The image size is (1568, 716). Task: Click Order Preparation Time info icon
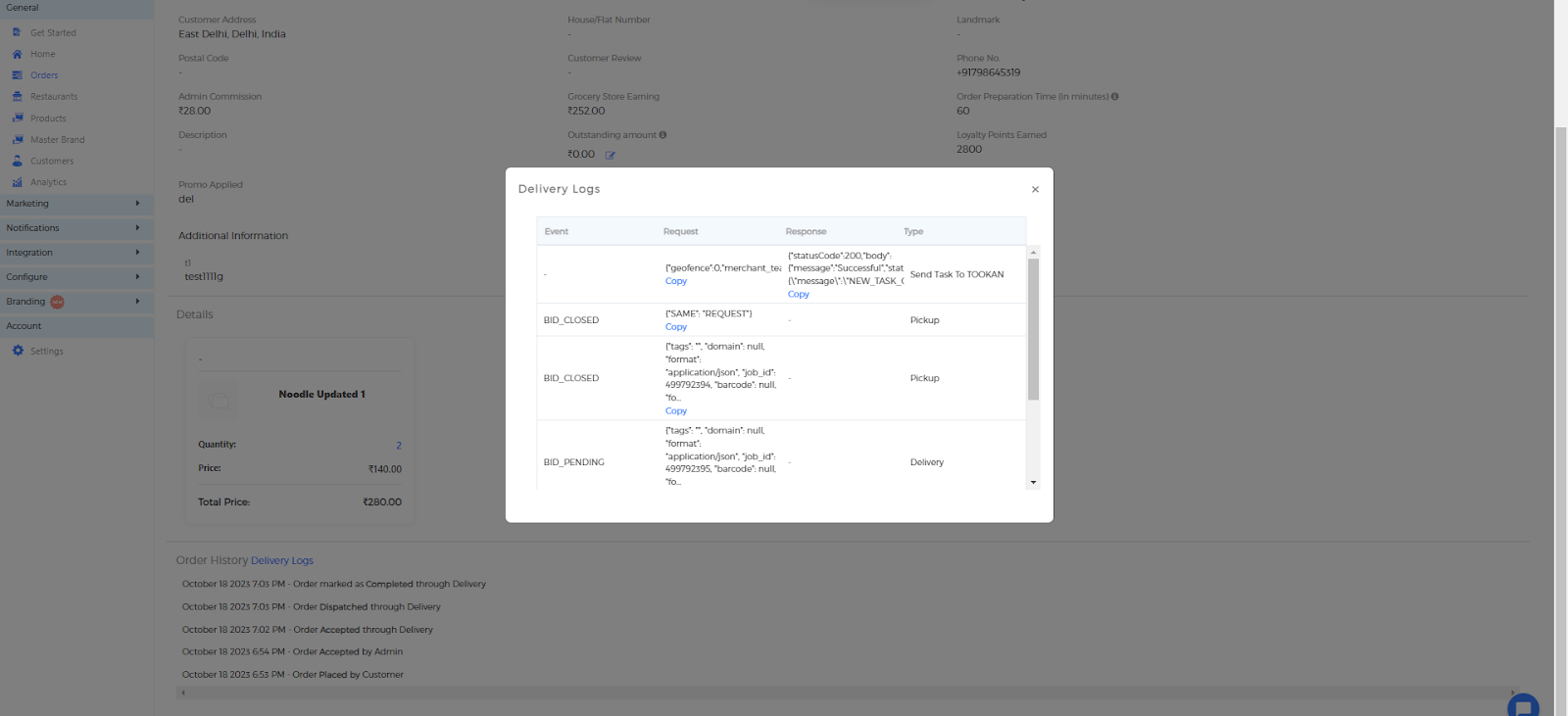point(1115,97)
